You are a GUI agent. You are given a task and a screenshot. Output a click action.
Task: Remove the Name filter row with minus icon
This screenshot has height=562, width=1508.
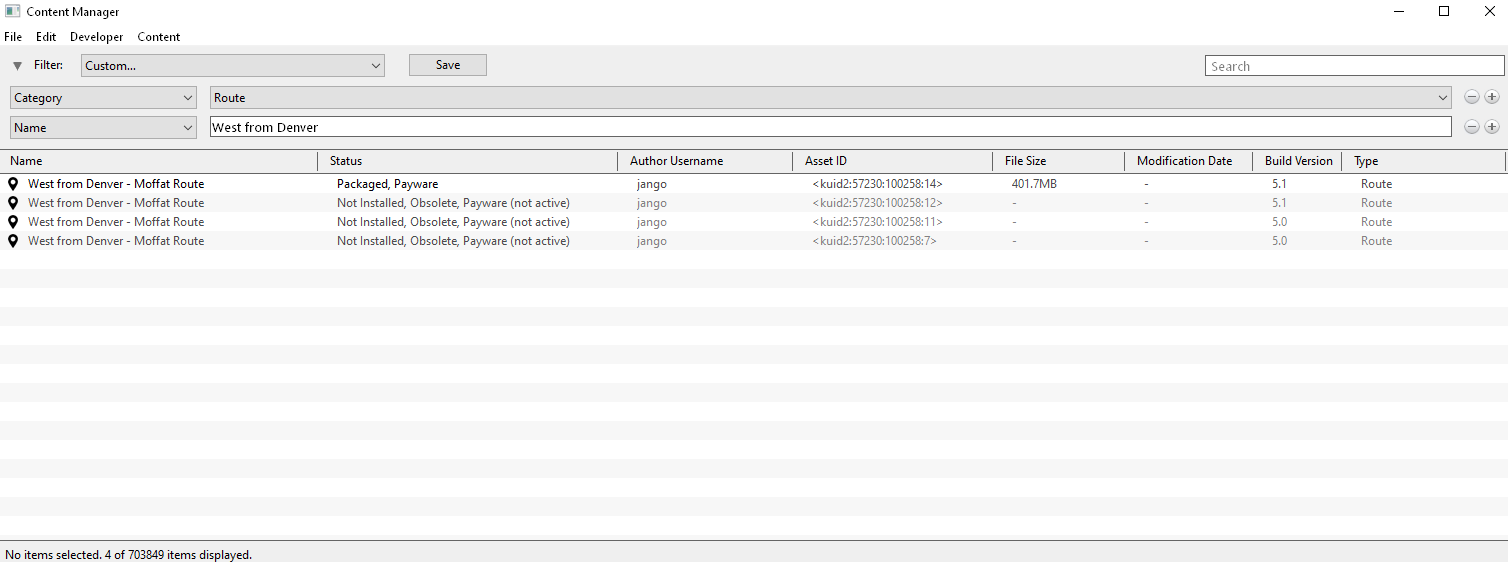(1472, 127)
